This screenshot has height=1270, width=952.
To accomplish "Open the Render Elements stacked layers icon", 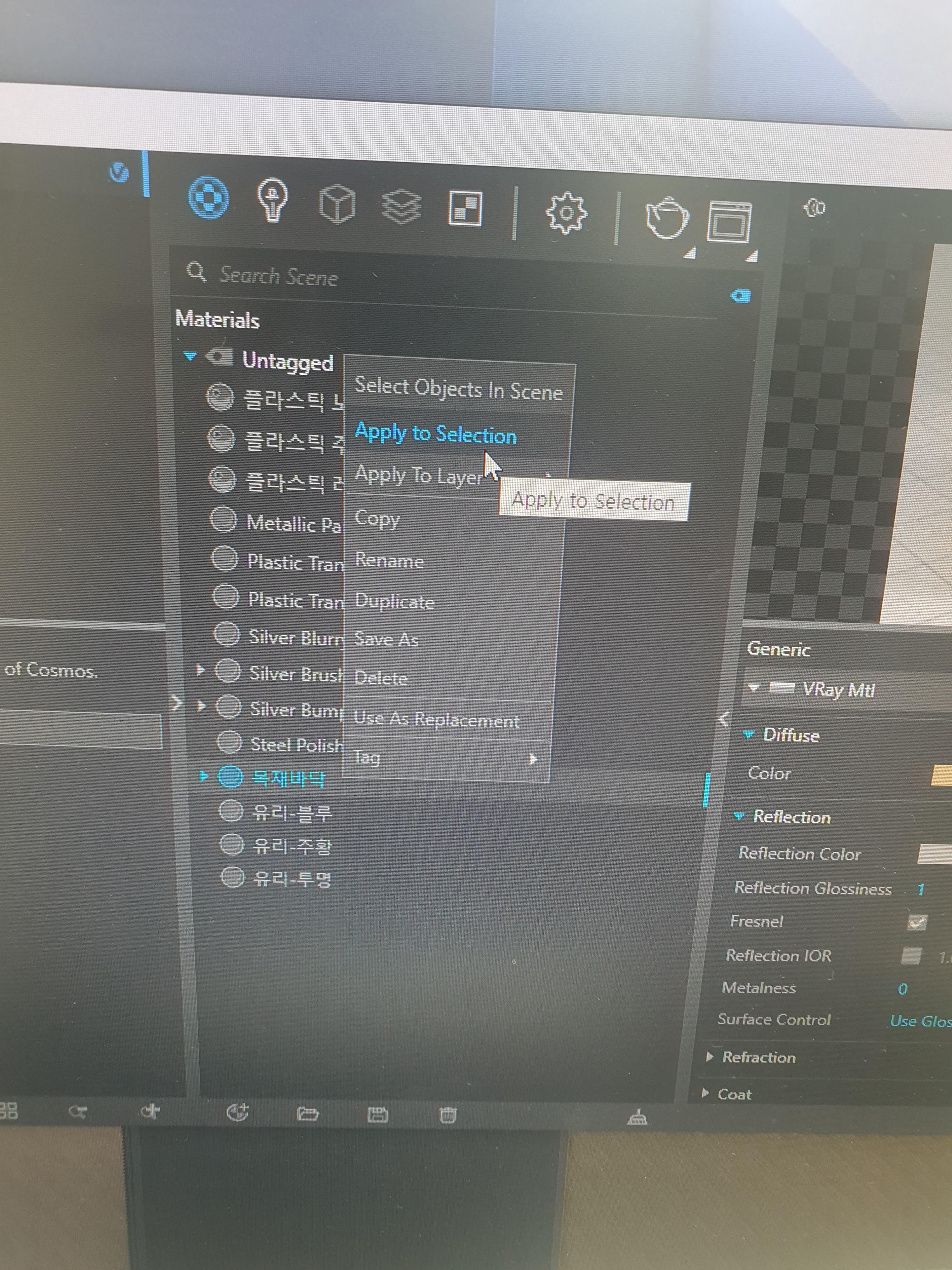I will [x=401, y=206].
